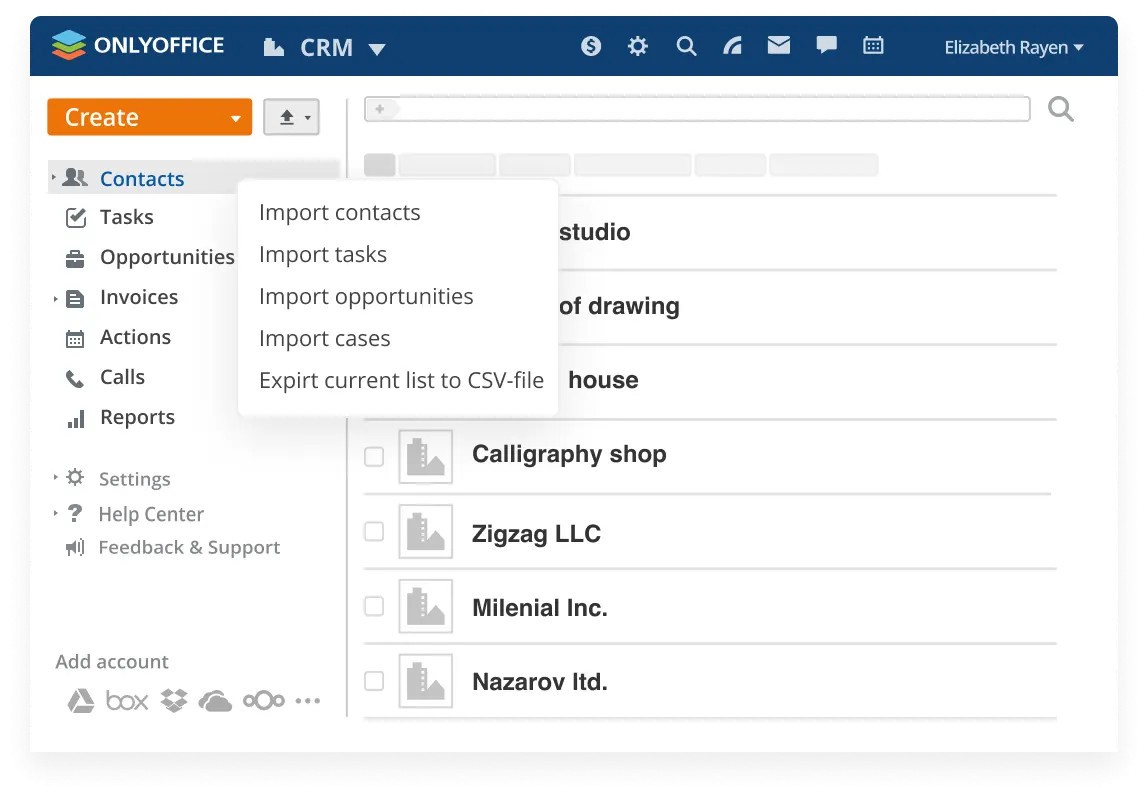Open the calendar icon in header
Viewport: 1148px width, 796px height.
click(873, 46)
